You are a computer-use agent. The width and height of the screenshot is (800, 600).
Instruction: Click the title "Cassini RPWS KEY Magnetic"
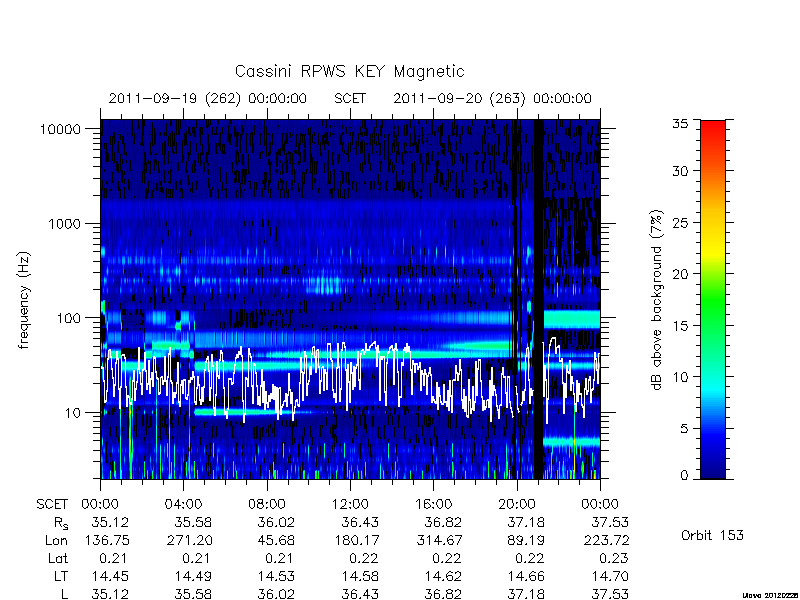[x=349, y=71]
